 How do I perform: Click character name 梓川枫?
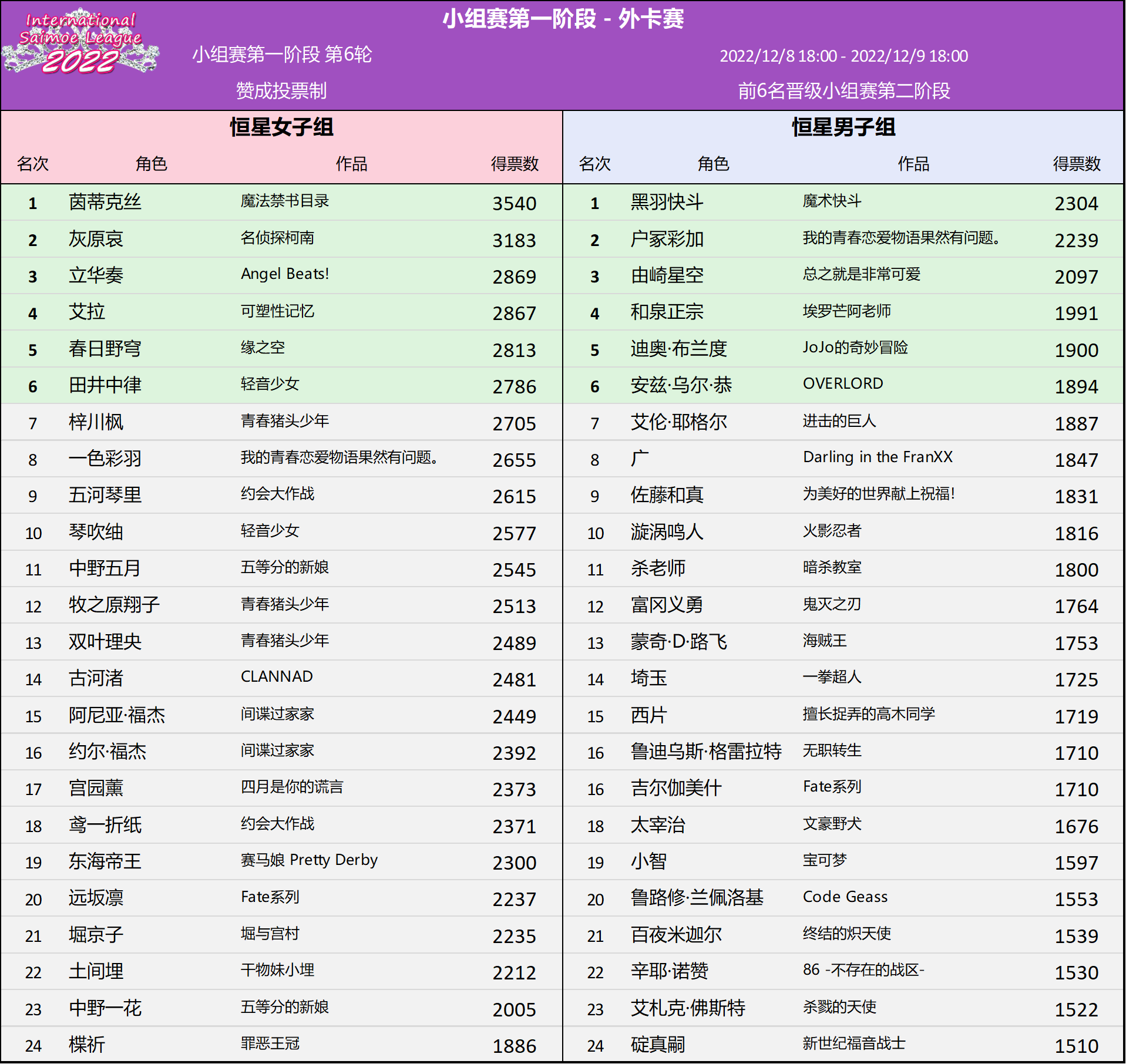pos(96,423)
